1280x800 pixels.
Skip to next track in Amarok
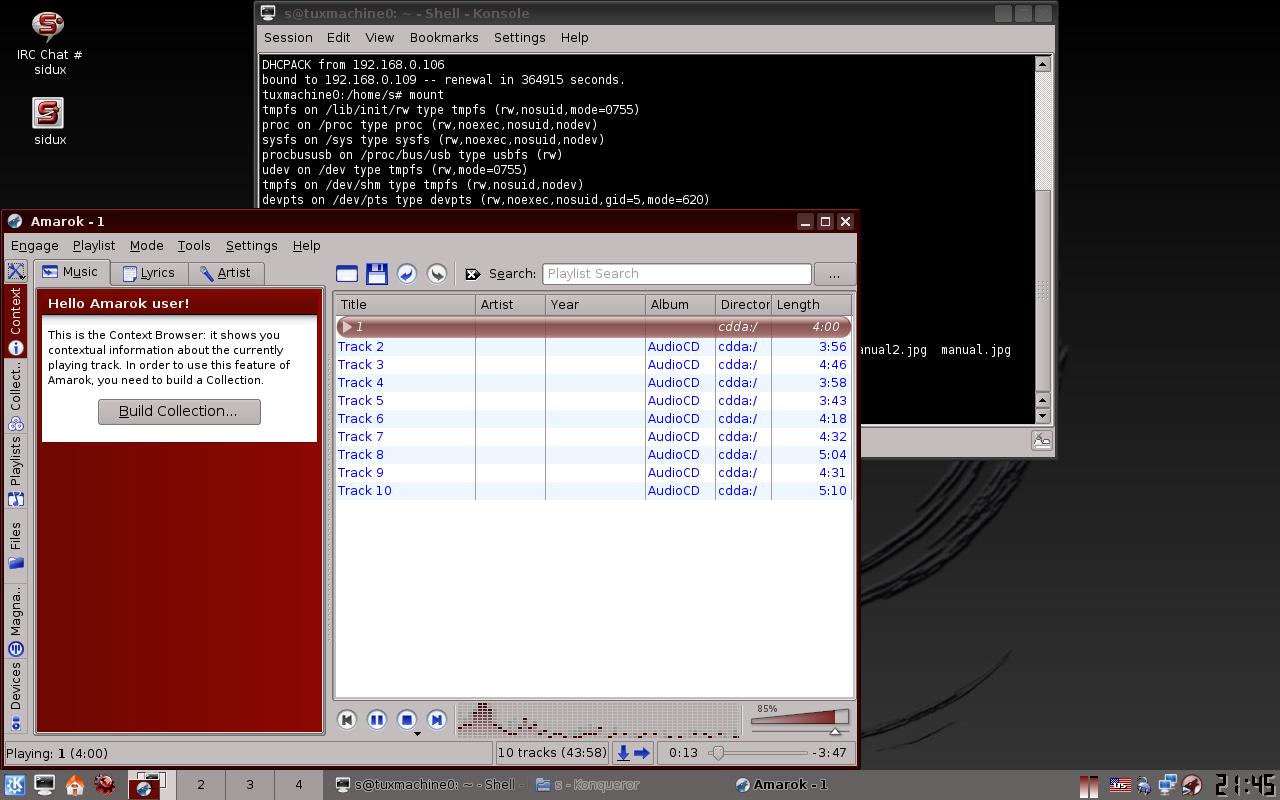click(437, 719)
